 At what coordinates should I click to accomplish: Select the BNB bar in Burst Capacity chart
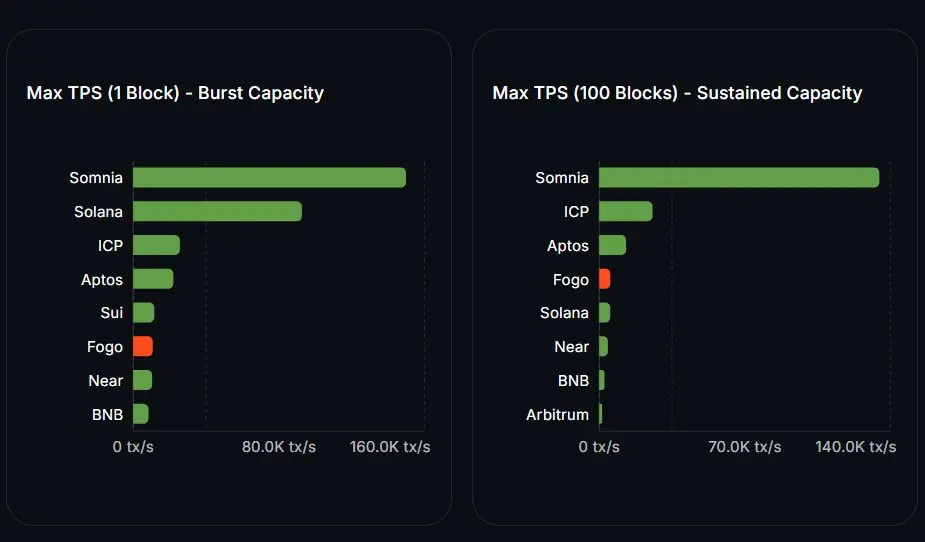click(141, 414)
